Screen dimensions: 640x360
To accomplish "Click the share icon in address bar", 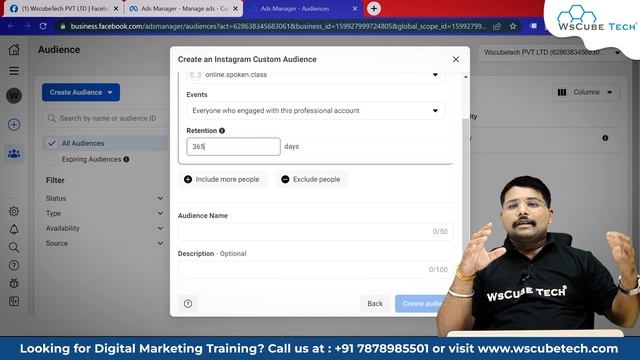I will point(497,26).
